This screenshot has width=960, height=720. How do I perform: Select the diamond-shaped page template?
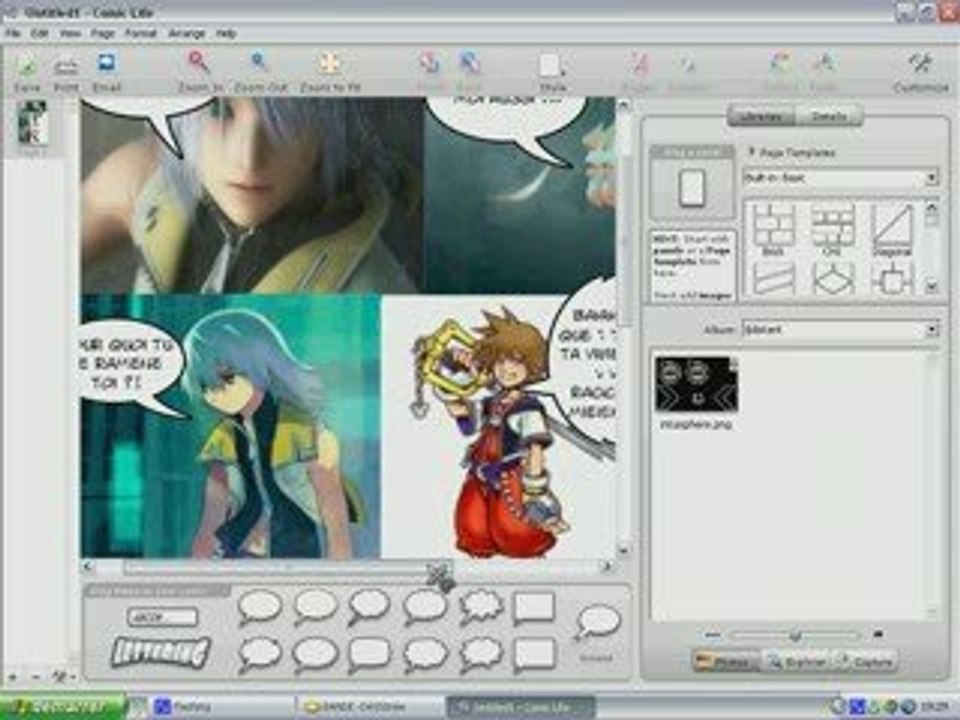point(832,279)
